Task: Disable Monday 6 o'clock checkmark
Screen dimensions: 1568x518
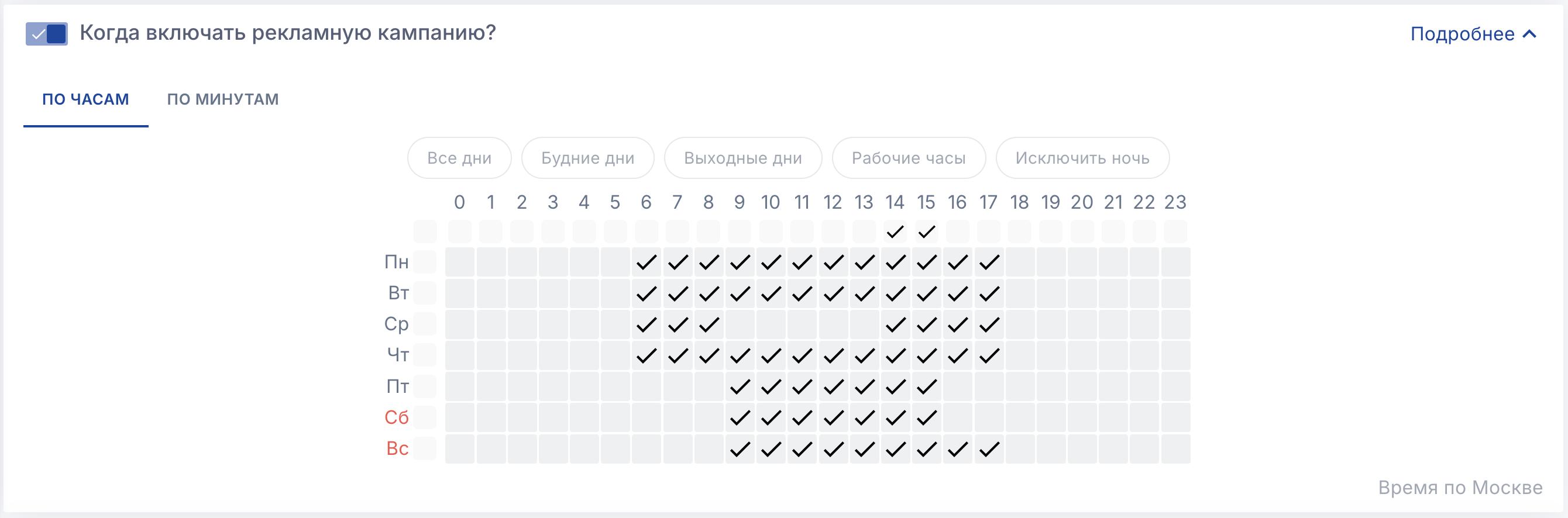Action: click(647, 262)
